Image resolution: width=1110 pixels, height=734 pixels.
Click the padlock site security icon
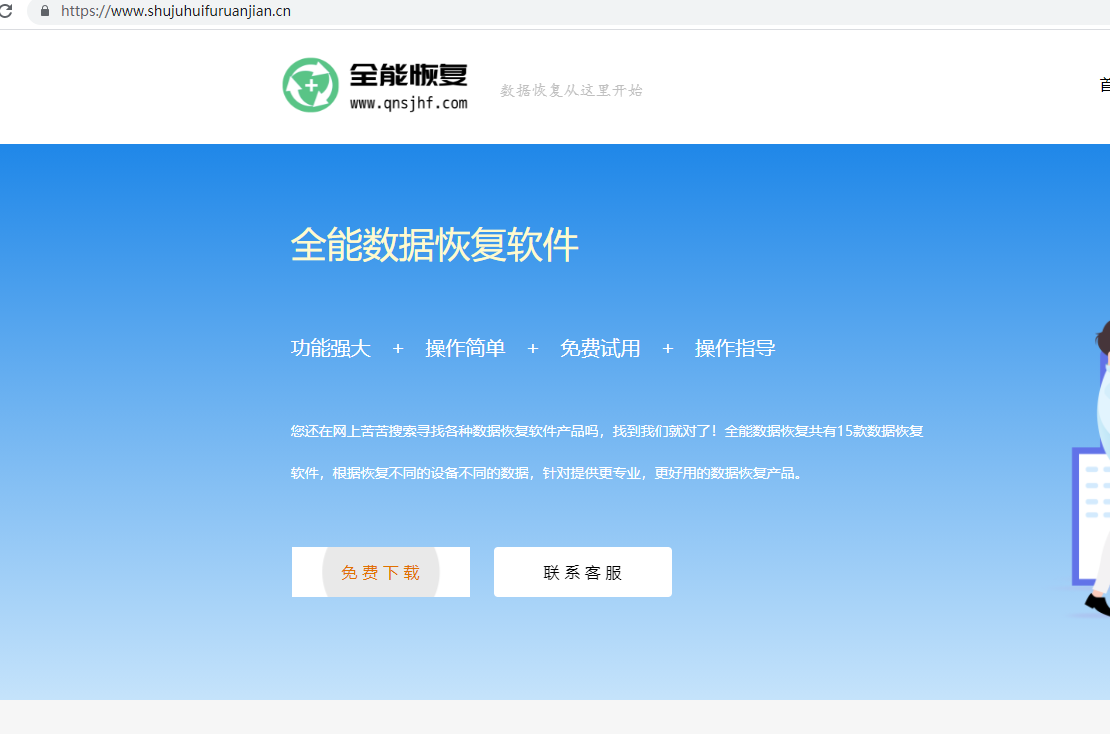coord(44,11)
